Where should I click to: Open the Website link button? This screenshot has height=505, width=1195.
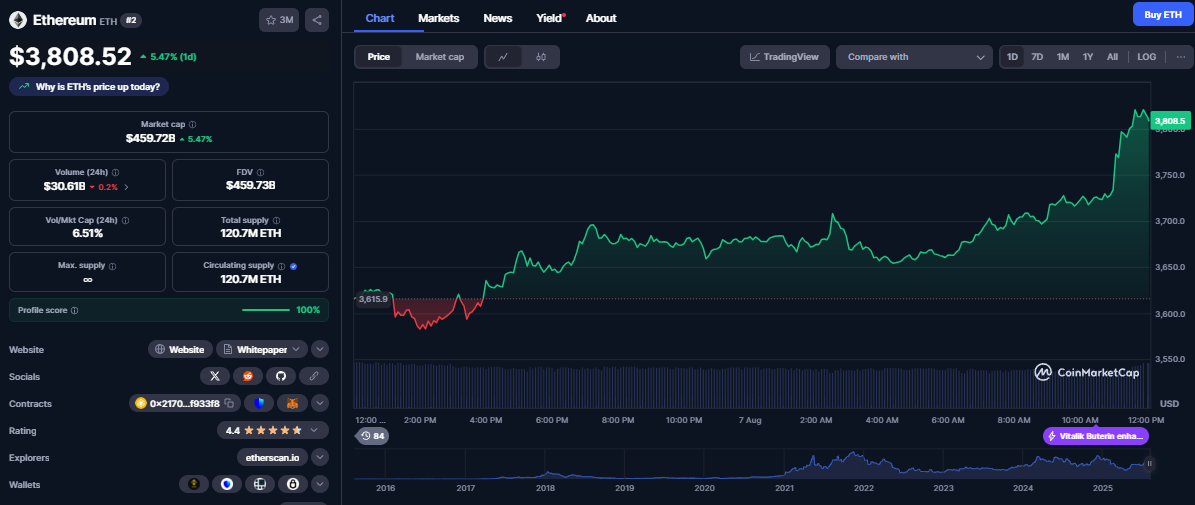click(x=180, y=349)
